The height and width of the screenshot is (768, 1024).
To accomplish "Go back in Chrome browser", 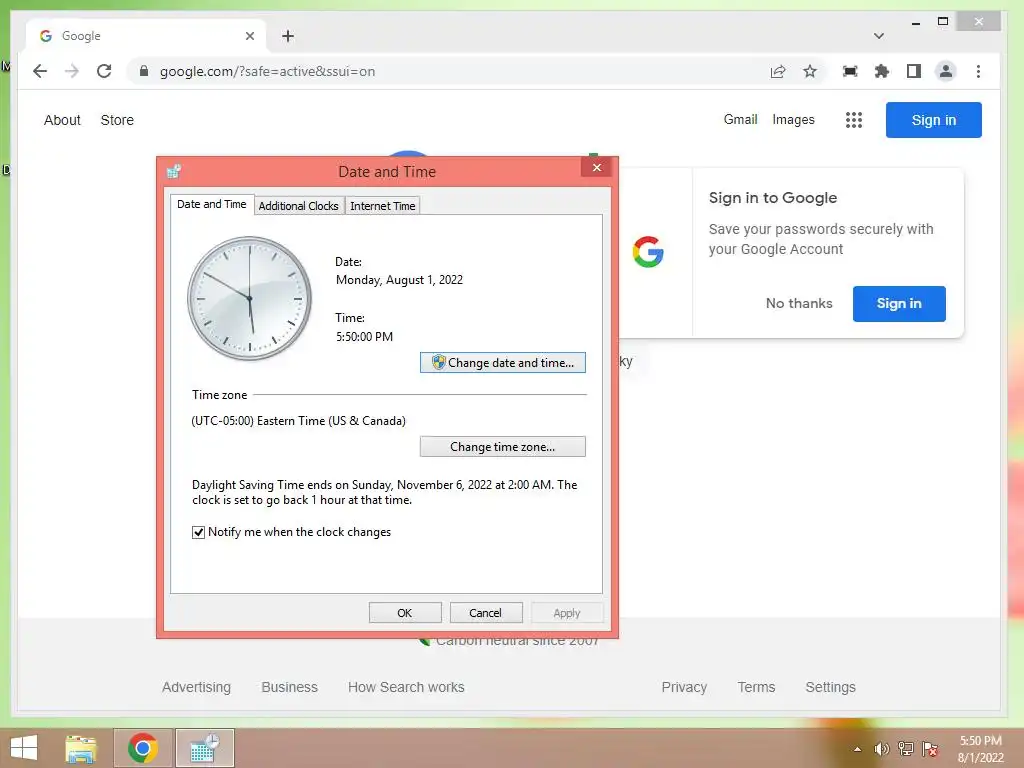I will [x=40, y=71].
